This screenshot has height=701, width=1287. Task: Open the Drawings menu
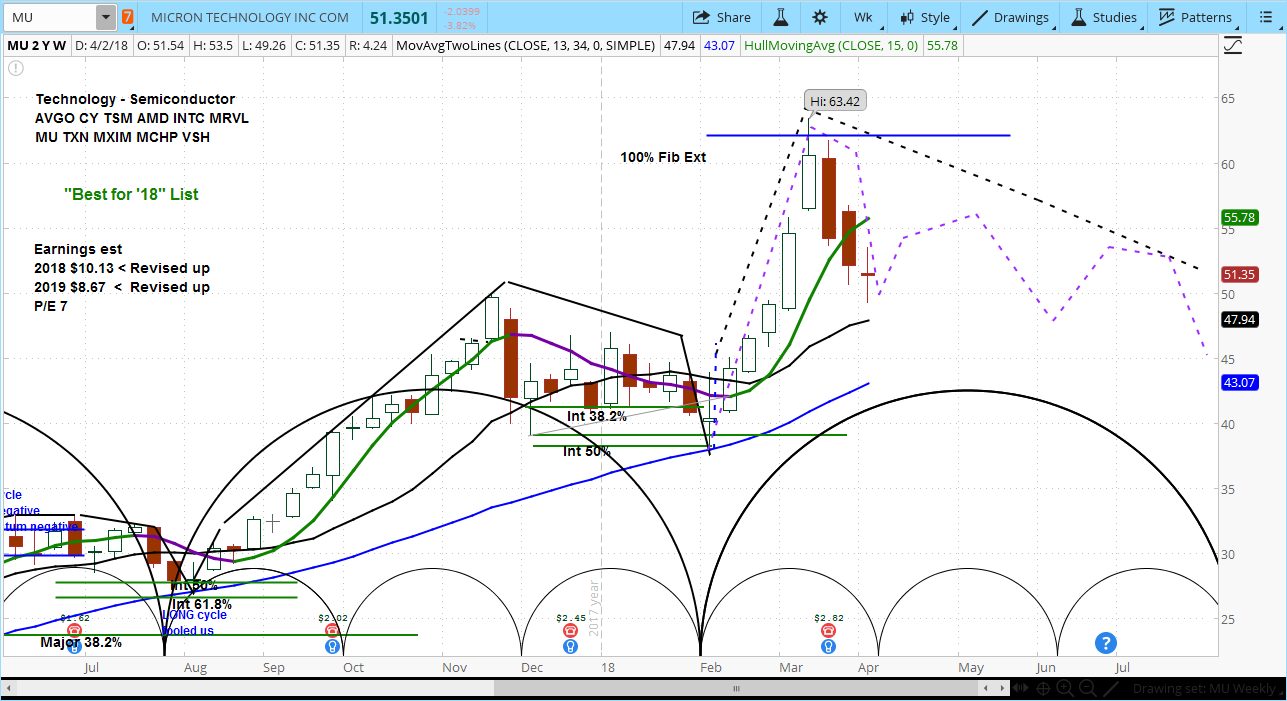[1010, 17]
